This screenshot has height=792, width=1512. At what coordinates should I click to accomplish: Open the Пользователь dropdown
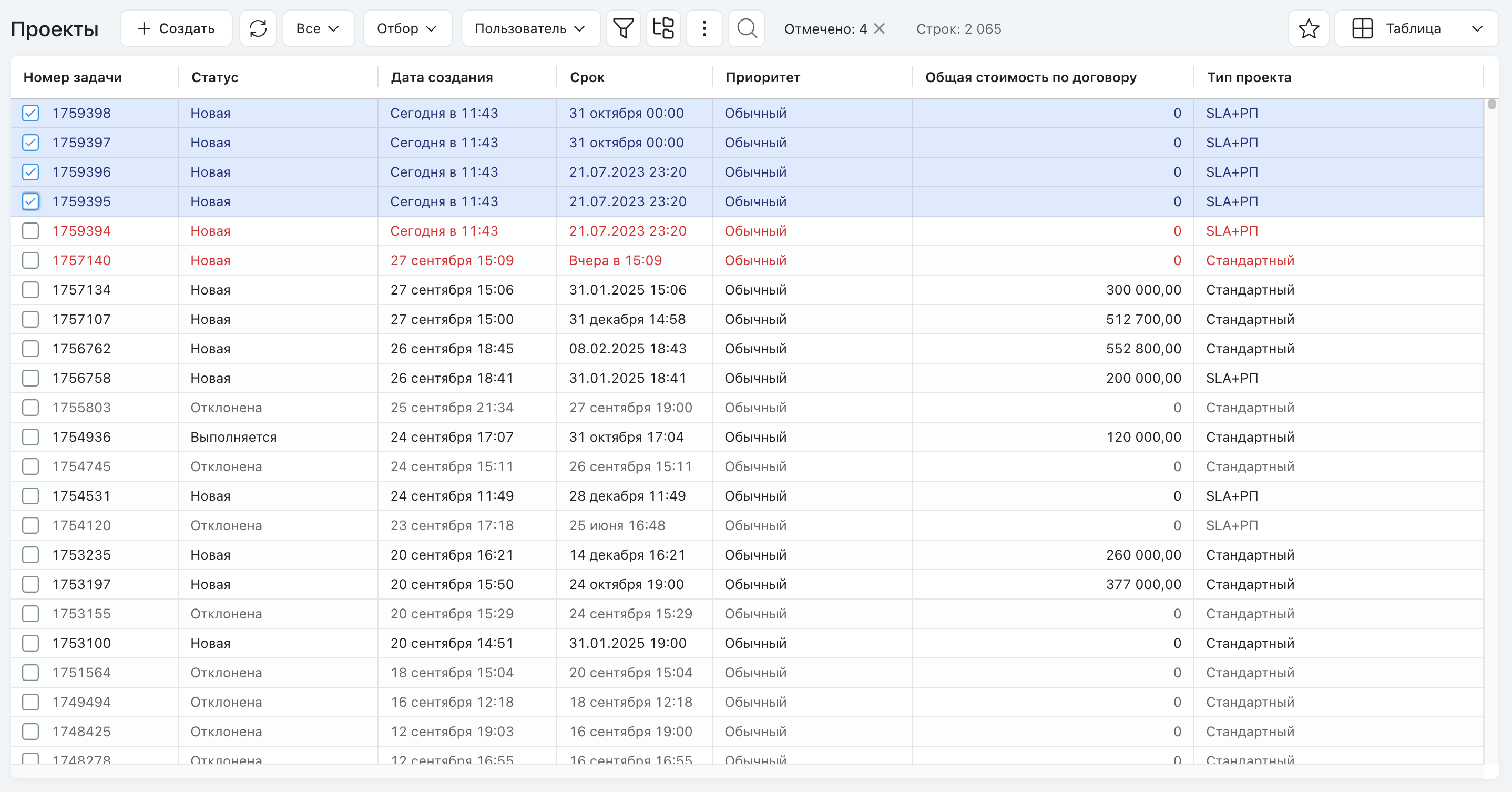[x=530, y=28]
